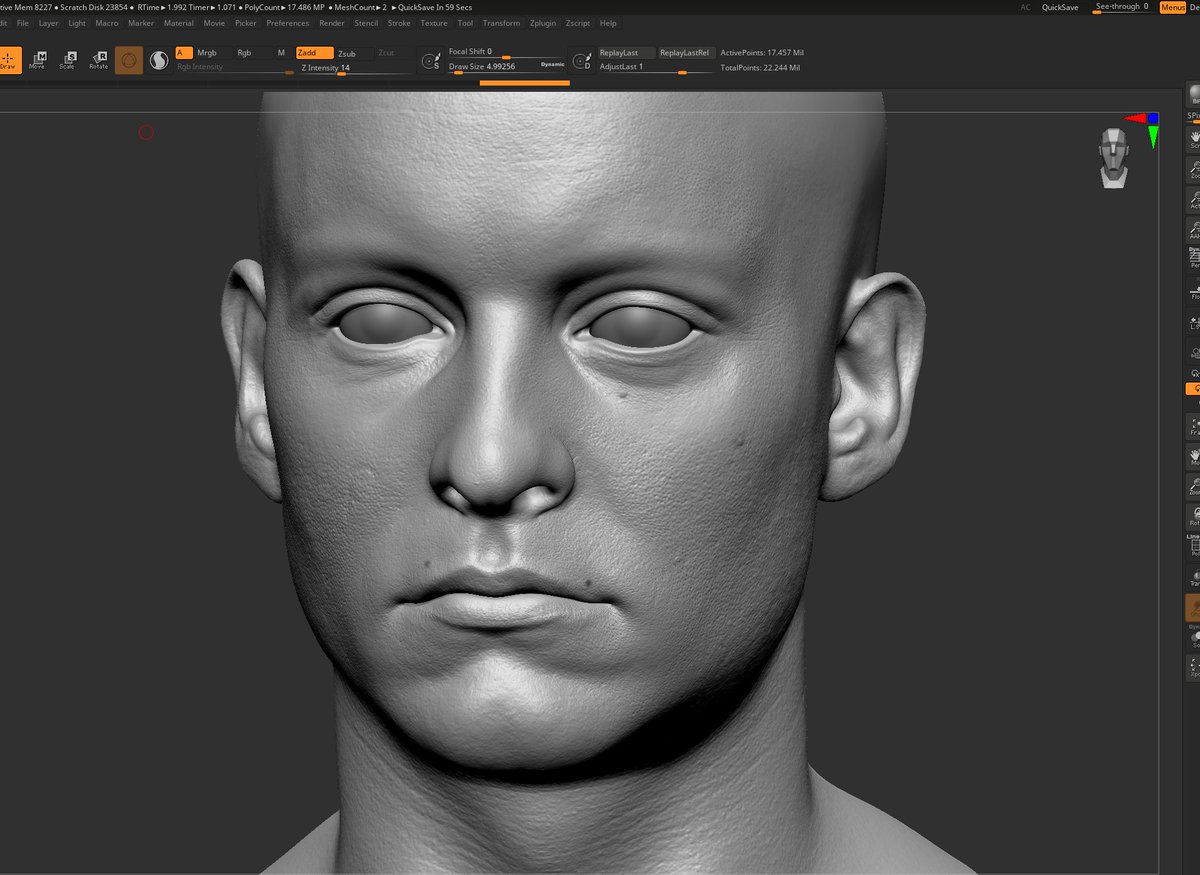Select the Zoom magnifier icon below Scroll
Screen dimensions: 1200x875
tap(1194, 171)
